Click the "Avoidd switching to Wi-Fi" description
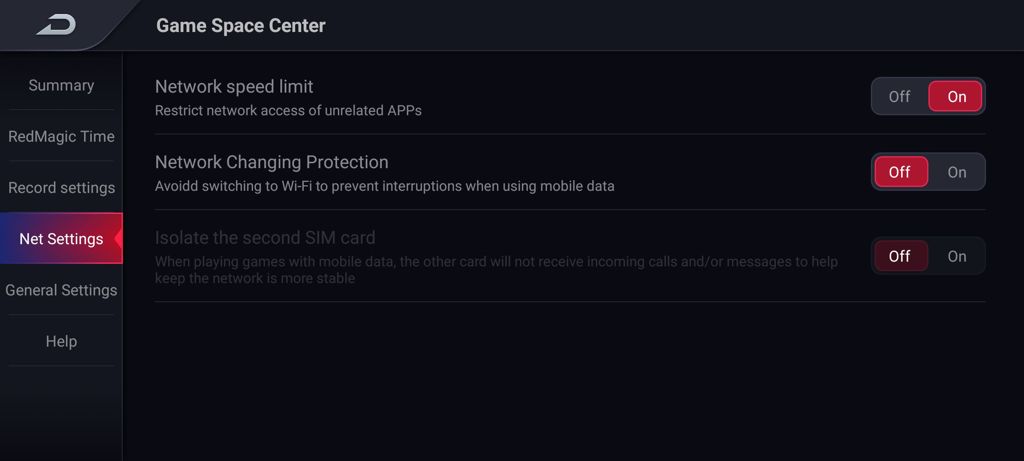 pyautogui.click(x=385, y=186)
